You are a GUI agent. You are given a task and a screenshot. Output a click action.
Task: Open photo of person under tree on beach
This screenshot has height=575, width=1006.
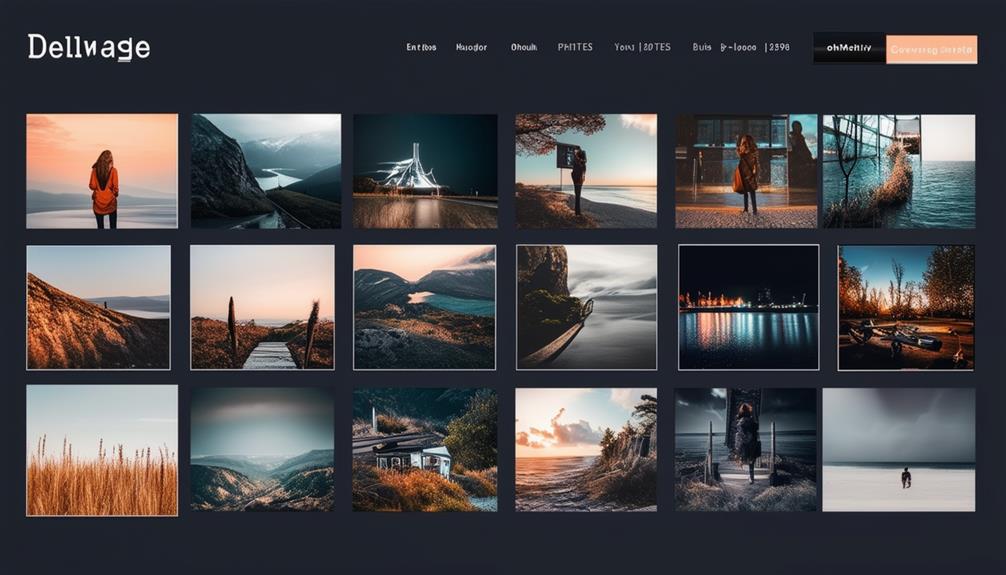586,171
